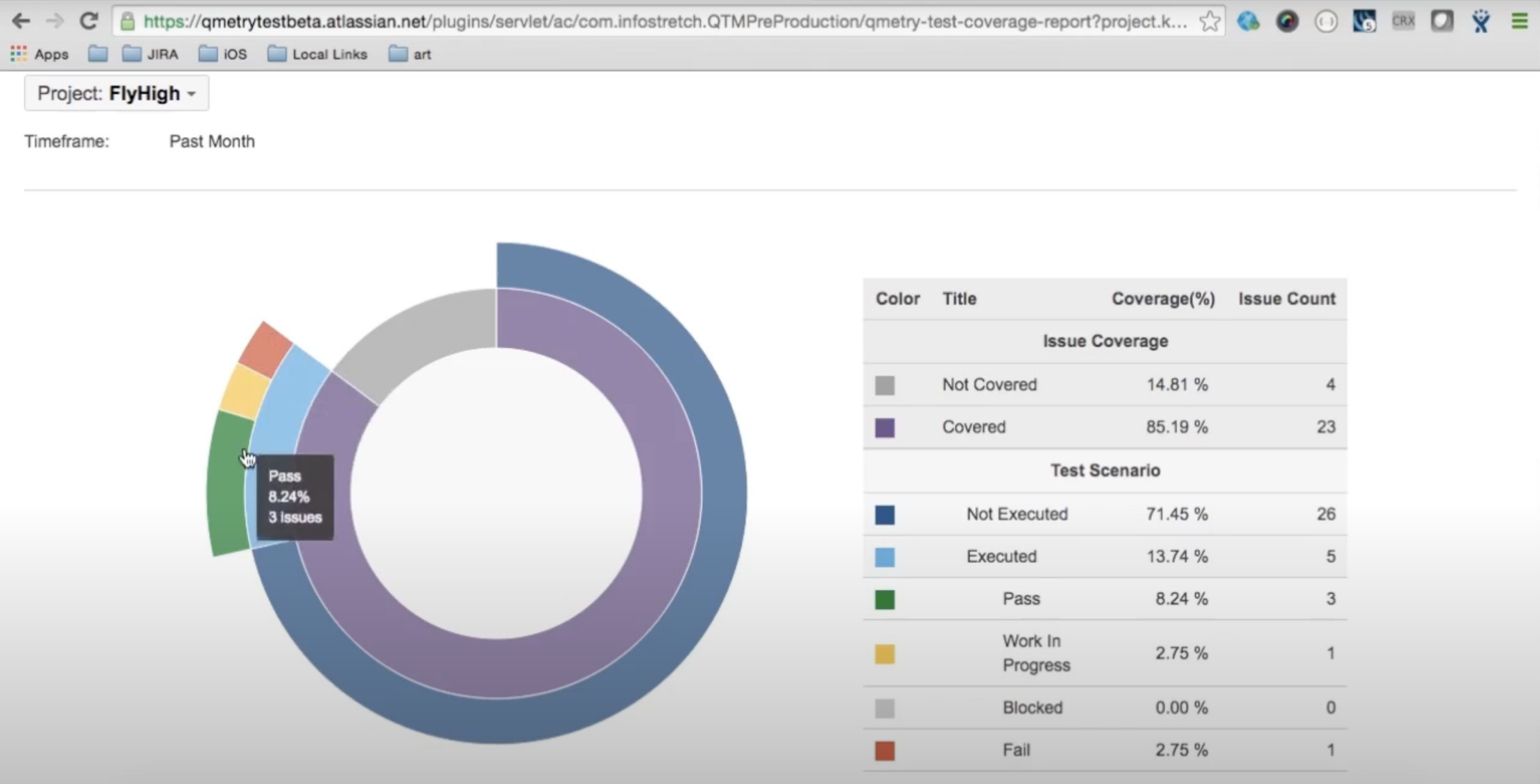Click the blue figure extension icon
Viewport: 1540px width, 784px height.
(x=1481, y=21)
